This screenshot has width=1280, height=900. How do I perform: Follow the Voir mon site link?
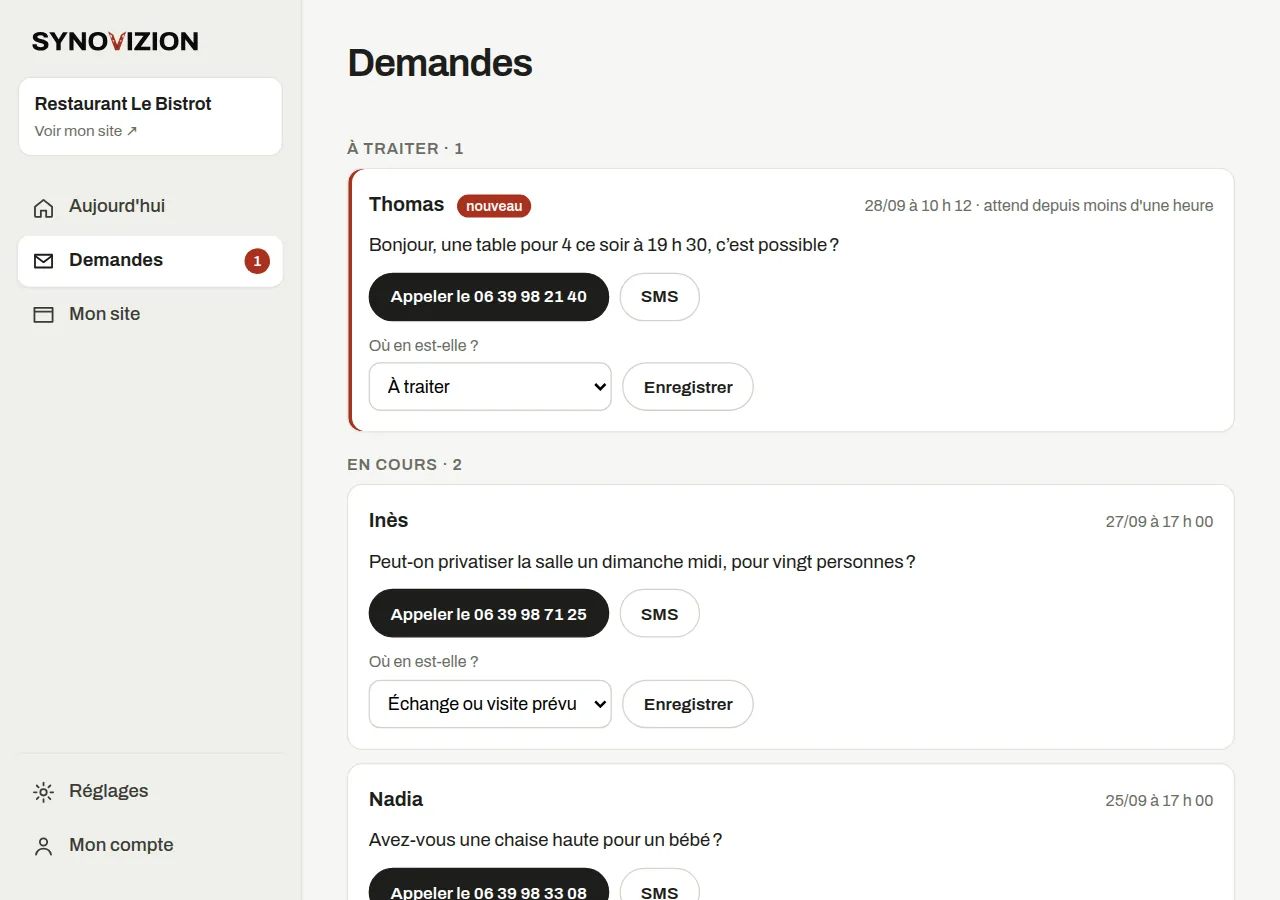pos(86,131)
